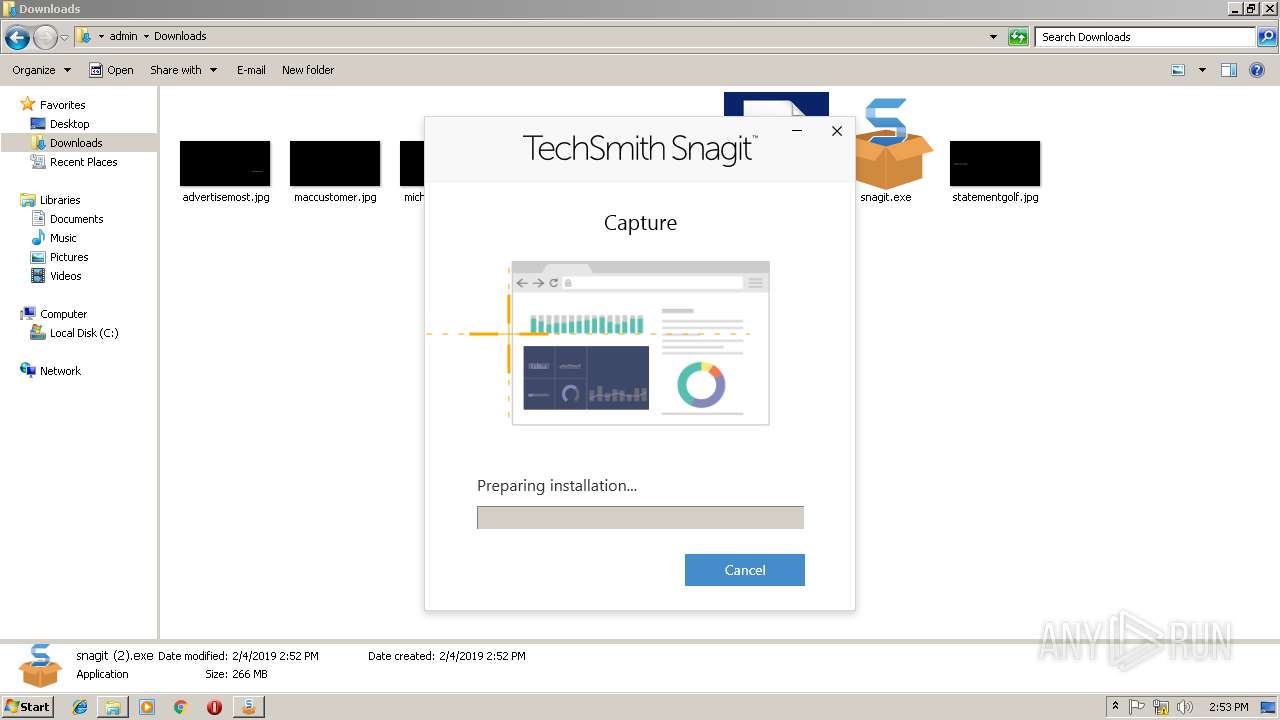Open Local Disk (C:)
The image size is (1280, 720).
point(84,333)
